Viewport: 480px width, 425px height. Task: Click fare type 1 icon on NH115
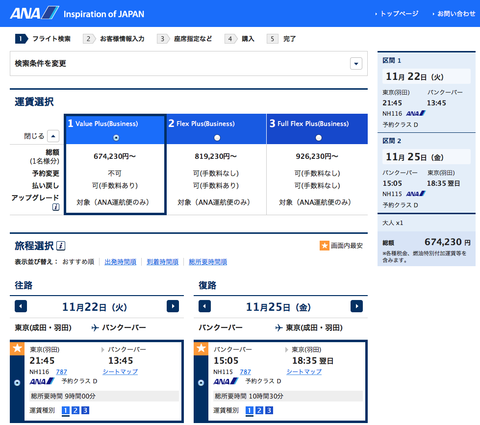coord(249,410)
